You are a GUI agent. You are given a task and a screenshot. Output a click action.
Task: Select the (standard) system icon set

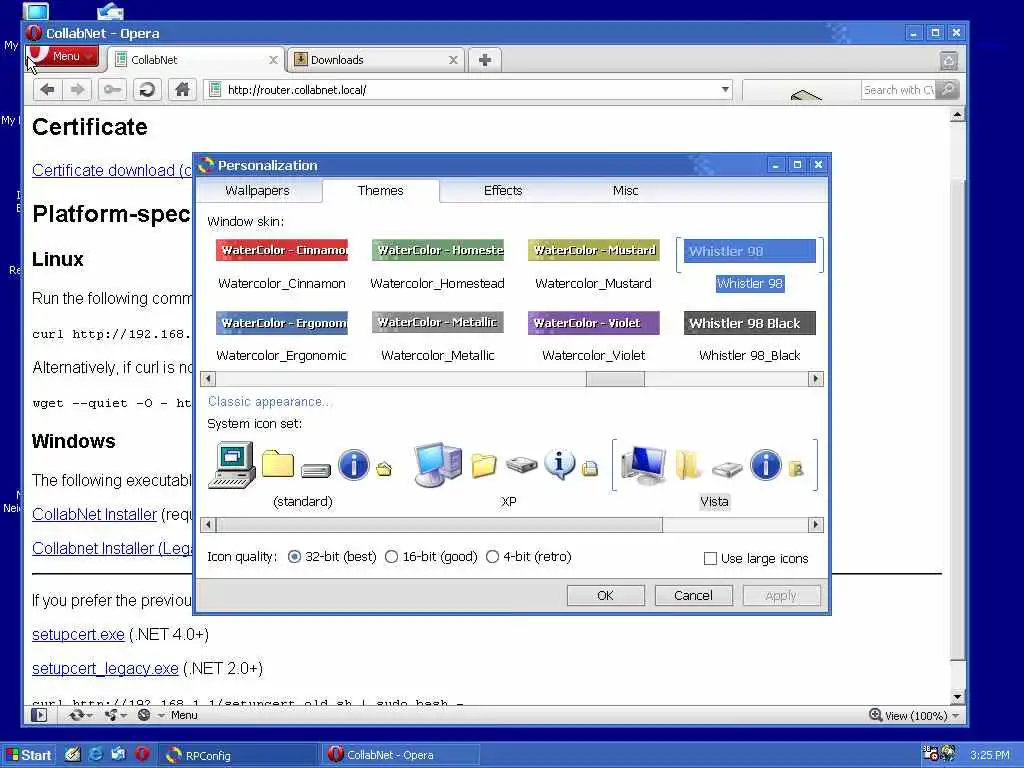pos(302,475)
